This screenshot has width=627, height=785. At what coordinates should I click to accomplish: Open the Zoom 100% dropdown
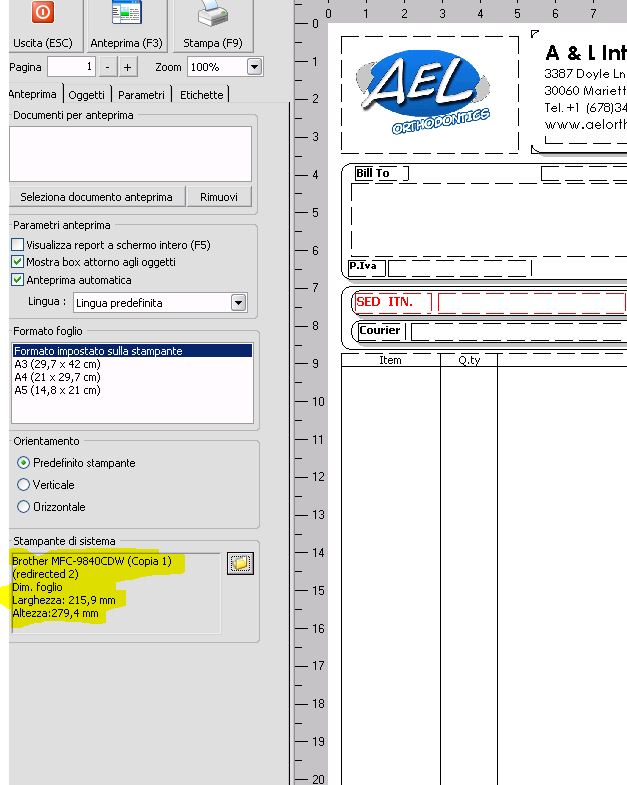(x=254, y=67)
